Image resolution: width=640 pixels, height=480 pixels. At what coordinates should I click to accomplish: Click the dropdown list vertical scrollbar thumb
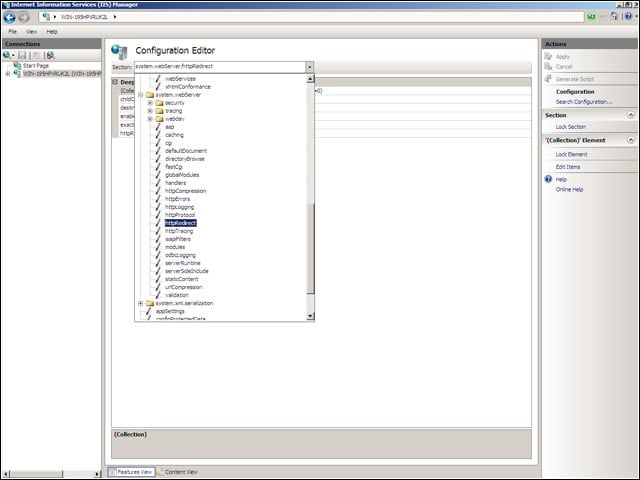(310, 248)
